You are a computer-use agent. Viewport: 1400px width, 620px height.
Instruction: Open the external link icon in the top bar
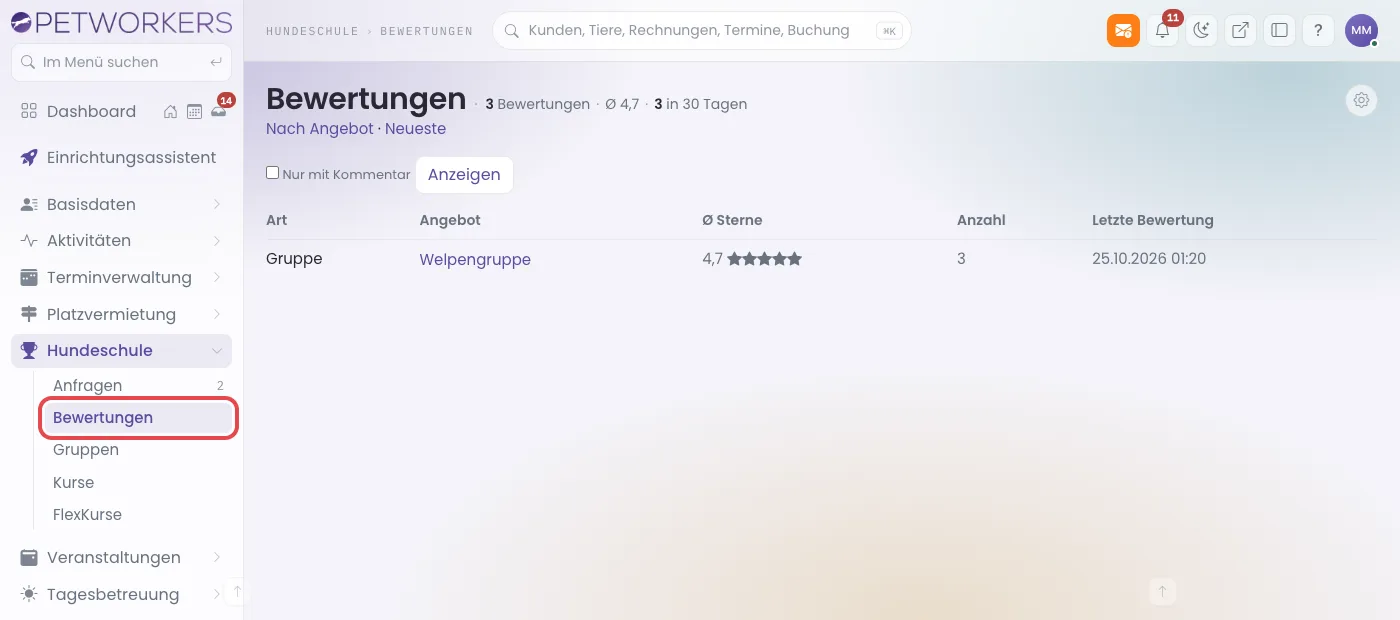1240,30
